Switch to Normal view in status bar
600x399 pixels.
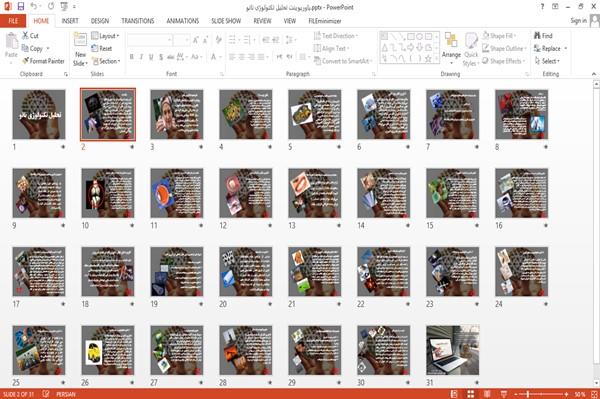tap(454, 394)
